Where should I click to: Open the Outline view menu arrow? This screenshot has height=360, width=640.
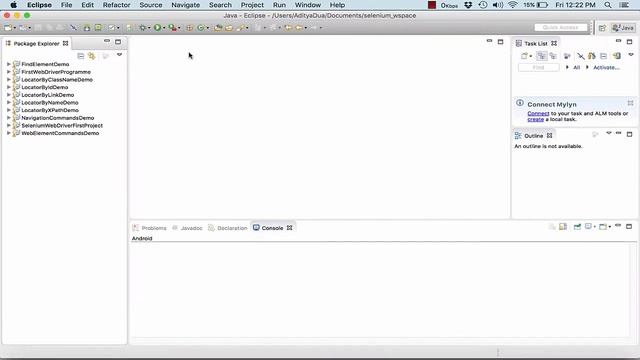pos(609,133)
